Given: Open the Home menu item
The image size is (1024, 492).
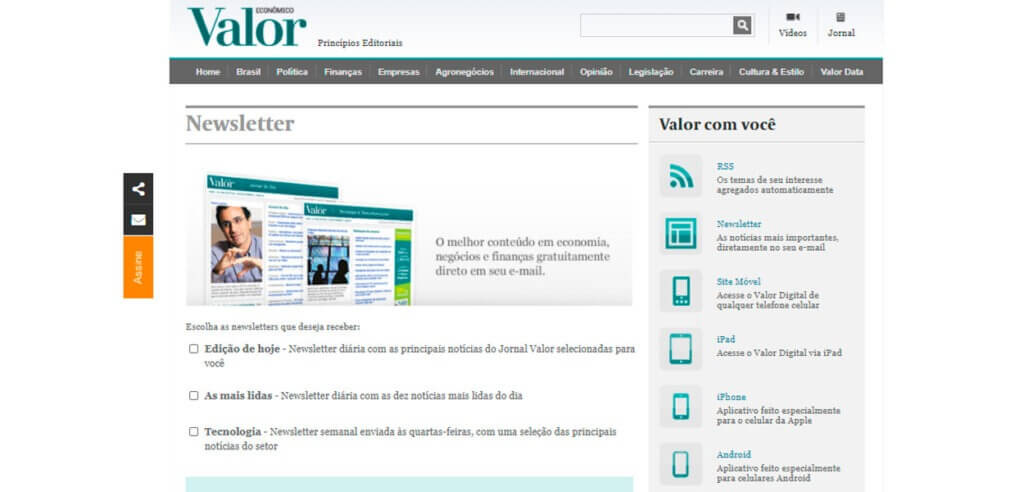Looking at the screenshot, I should click(208, 72).
